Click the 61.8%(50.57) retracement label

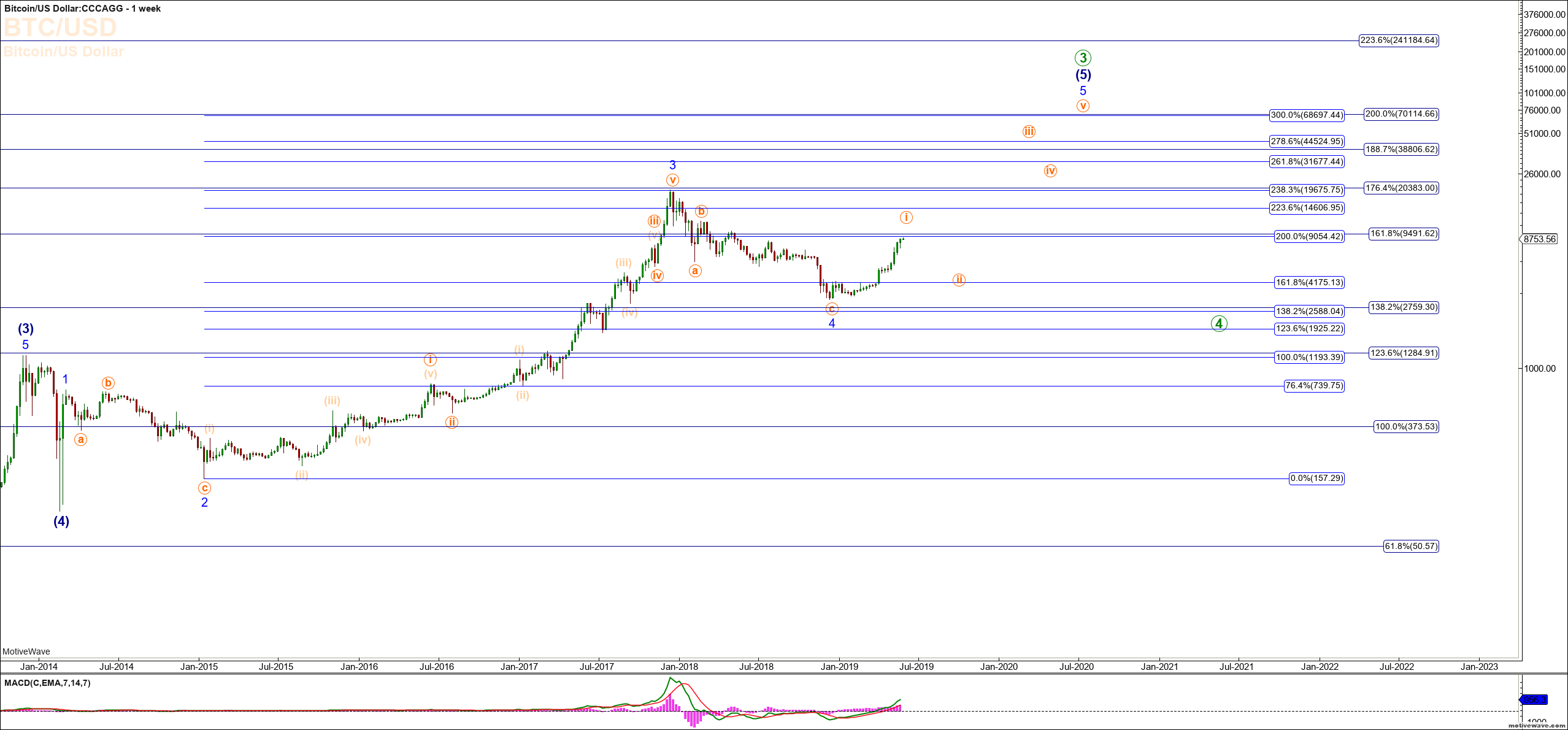[x=1411, y=546]
